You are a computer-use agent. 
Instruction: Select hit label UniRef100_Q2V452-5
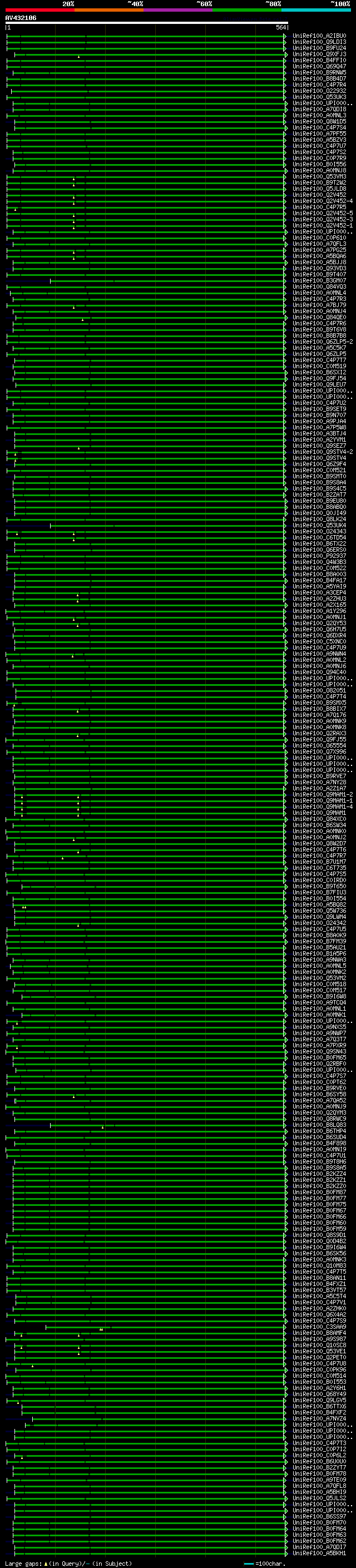pos(323,213)
